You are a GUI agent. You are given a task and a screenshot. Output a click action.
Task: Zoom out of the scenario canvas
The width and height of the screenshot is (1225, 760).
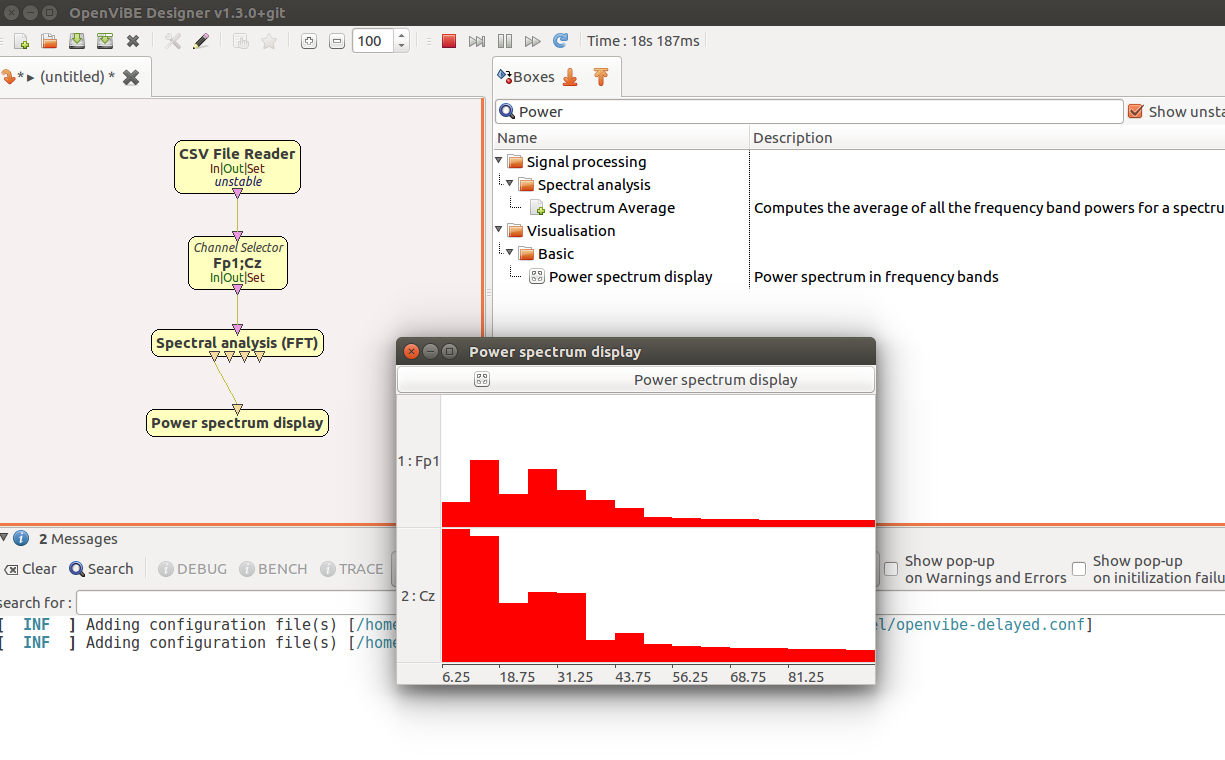pyautogui.click(x=337, y=41)
